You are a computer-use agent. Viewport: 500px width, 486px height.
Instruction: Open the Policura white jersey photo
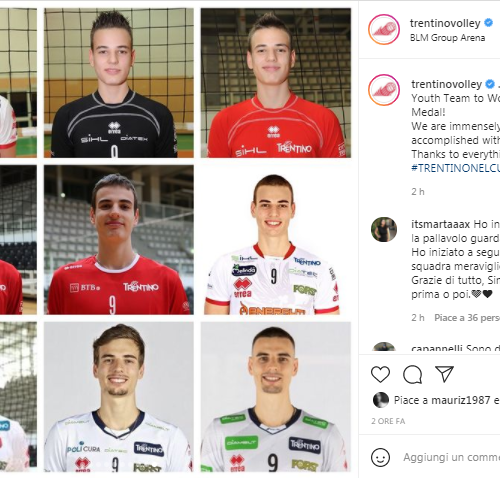coord(119,397)
